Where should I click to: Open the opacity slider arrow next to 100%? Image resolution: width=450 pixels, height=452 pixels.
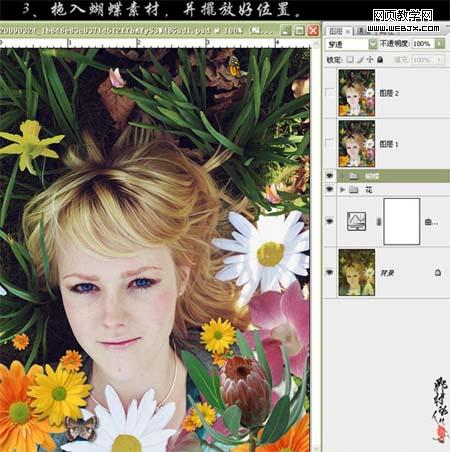click(440, 44)
